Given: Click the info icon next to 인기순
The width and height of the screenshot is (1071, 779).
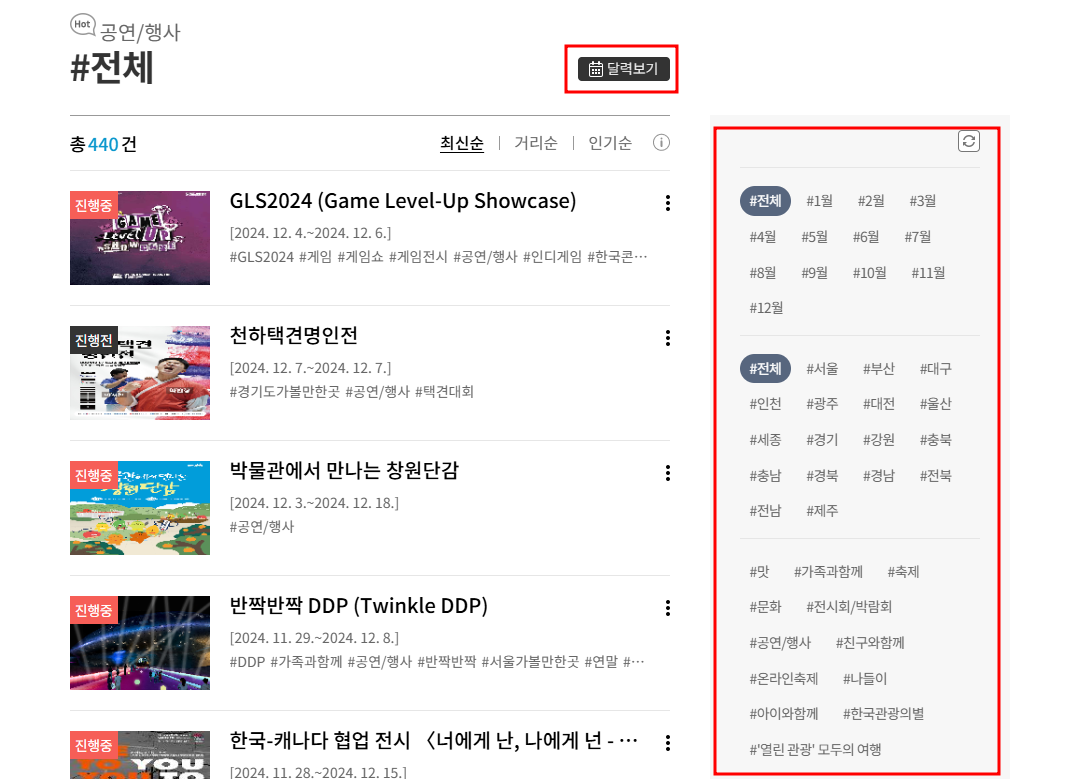Looking at the screenshot, I should pos(661,143).
